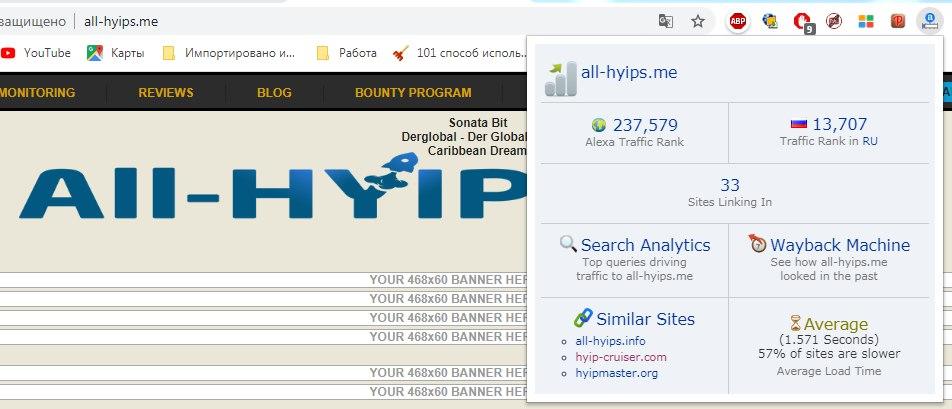Open the Импортировано bookmarks folder
Image resolution: width=952 pixels, height=409 pixels.
(x=229, y=53)
